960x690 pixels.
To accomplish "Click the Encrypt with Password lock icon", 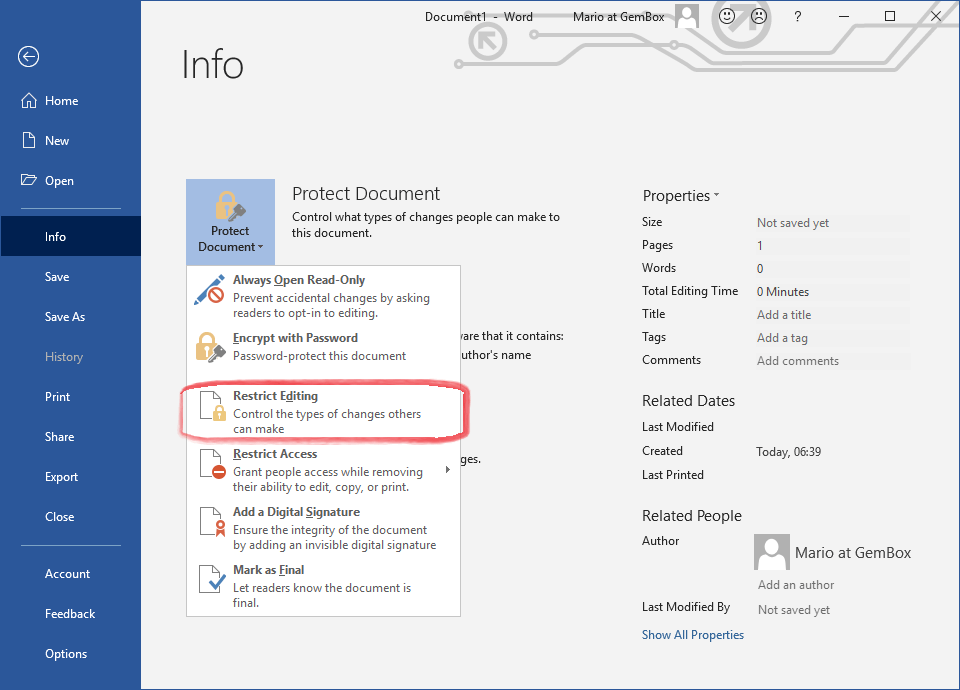I will coord(210,347).
